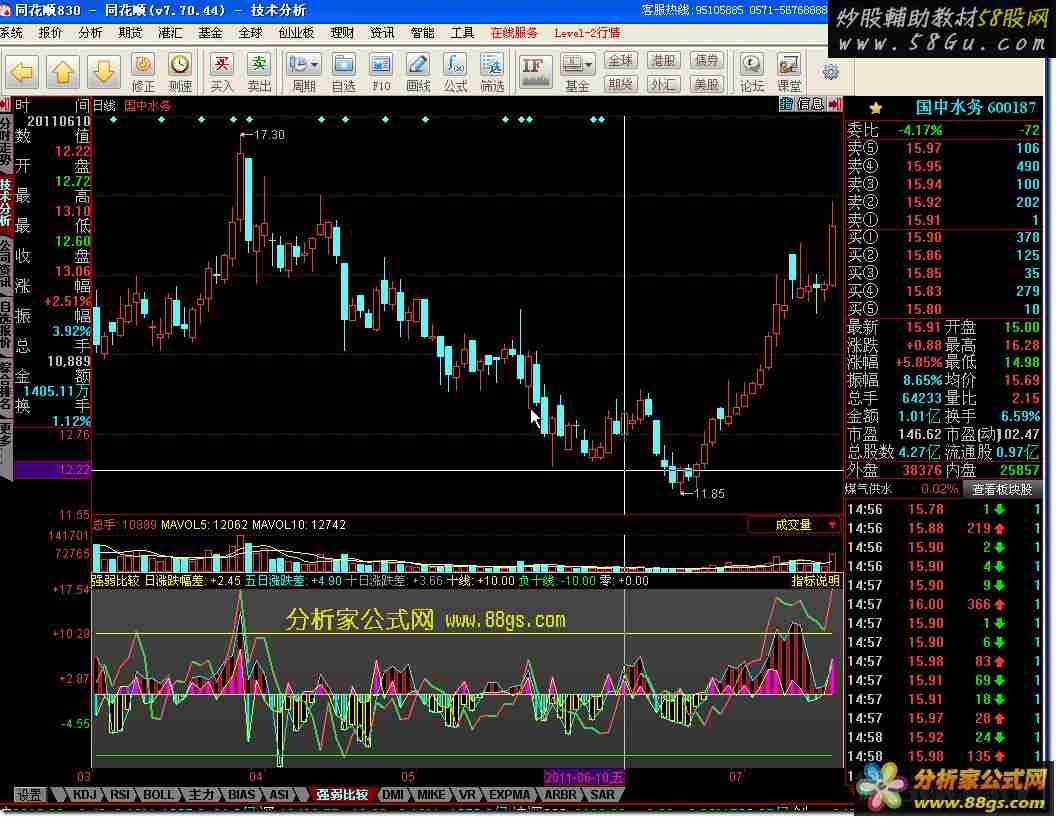Click the IF index futures icon
Viewport: 1056px width, 818px height.
click(535, 71)
